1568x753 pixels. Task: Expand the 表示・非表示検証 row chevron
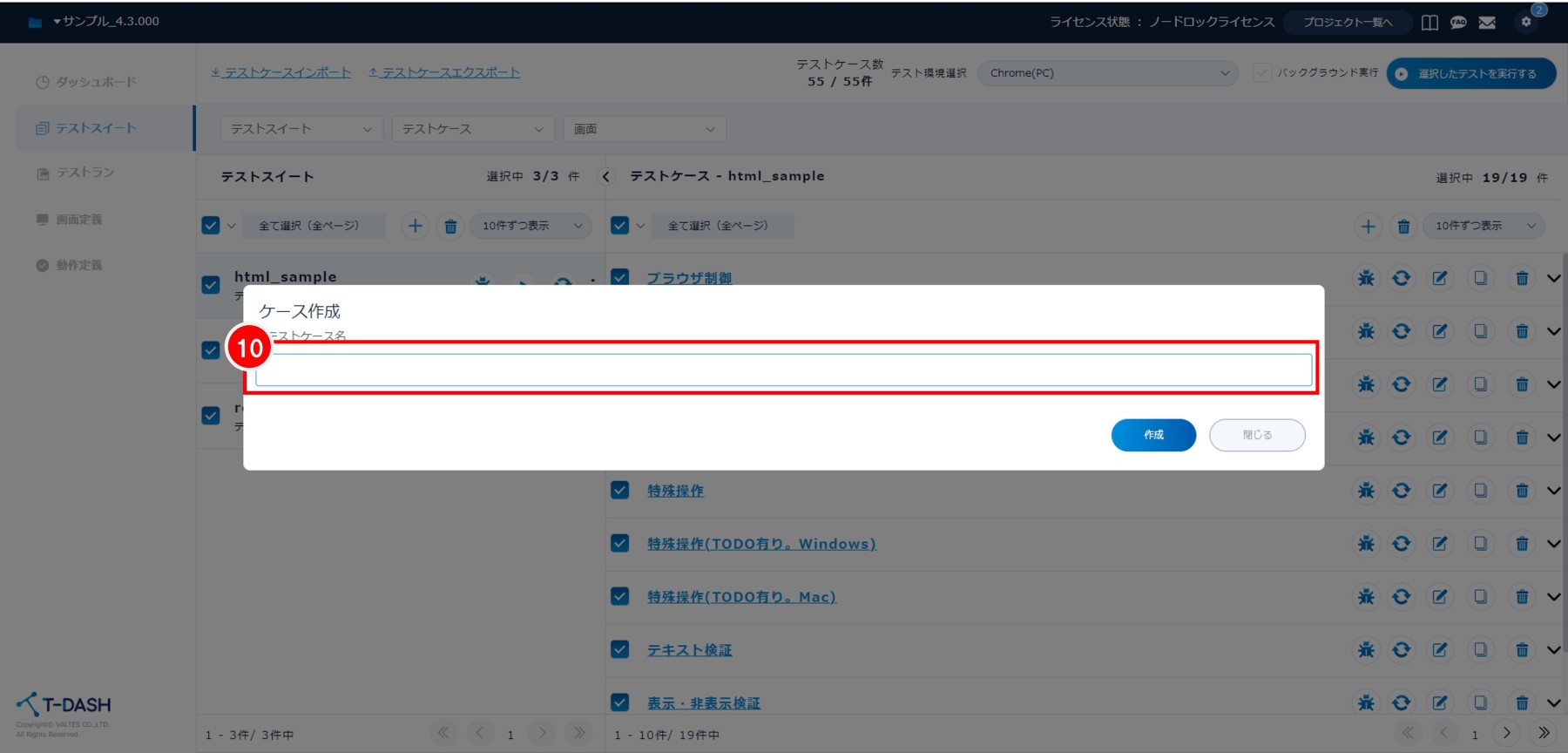tap(1553, 702)
